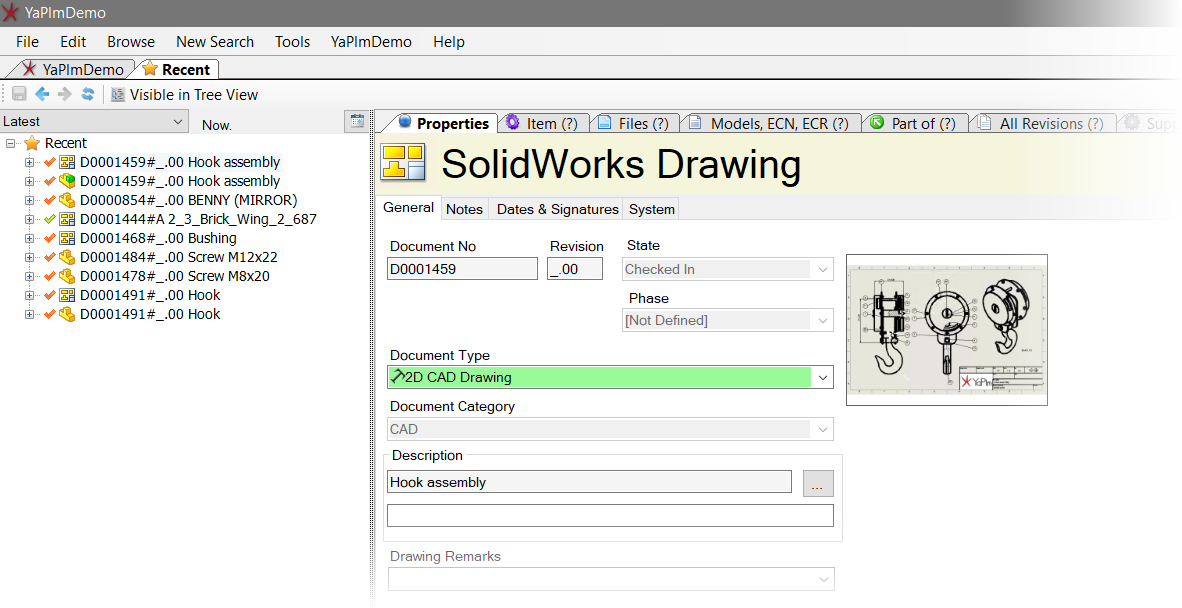This screenshot has width=1182, height=608.
Task: Click the Visible in Tree View icon
Action: pyautogui.click(x=118, y=95)
